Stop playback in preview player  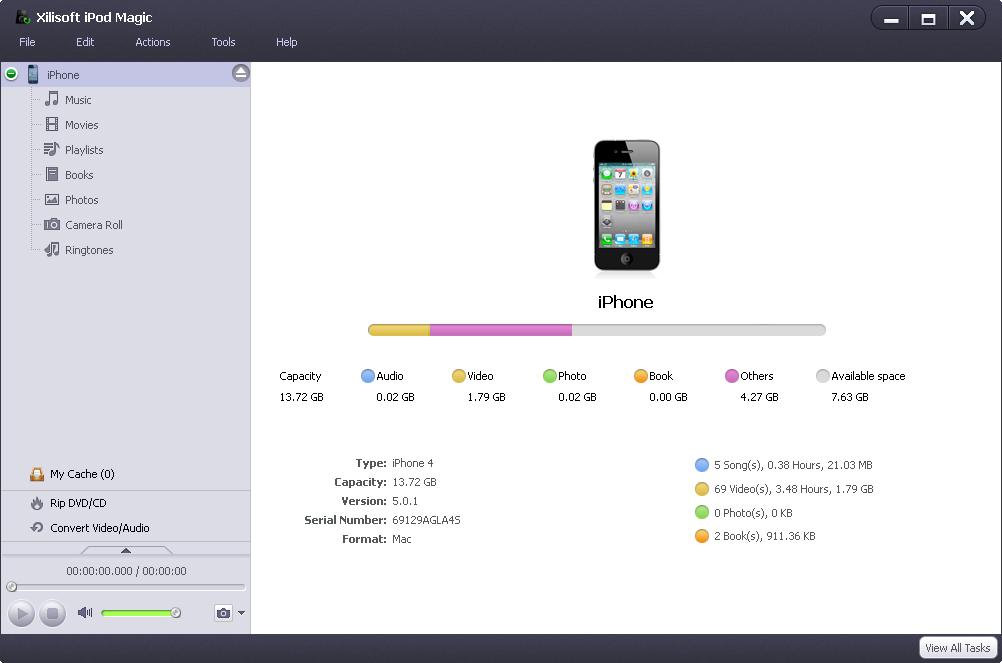tap(52, 614)
